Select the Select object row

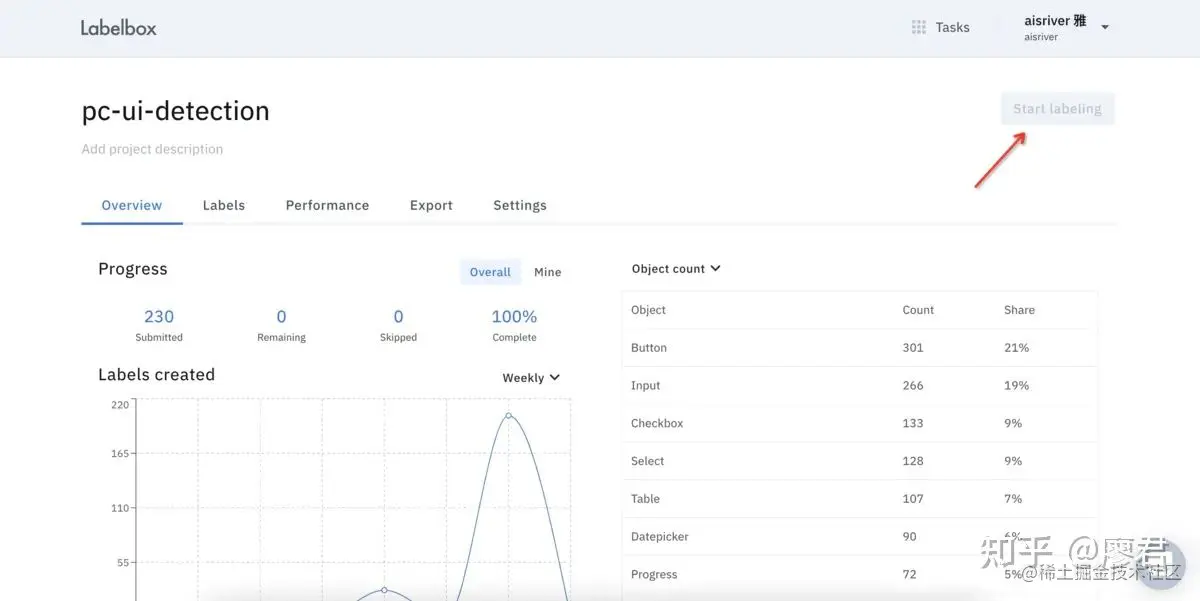[x=859, y=461]
